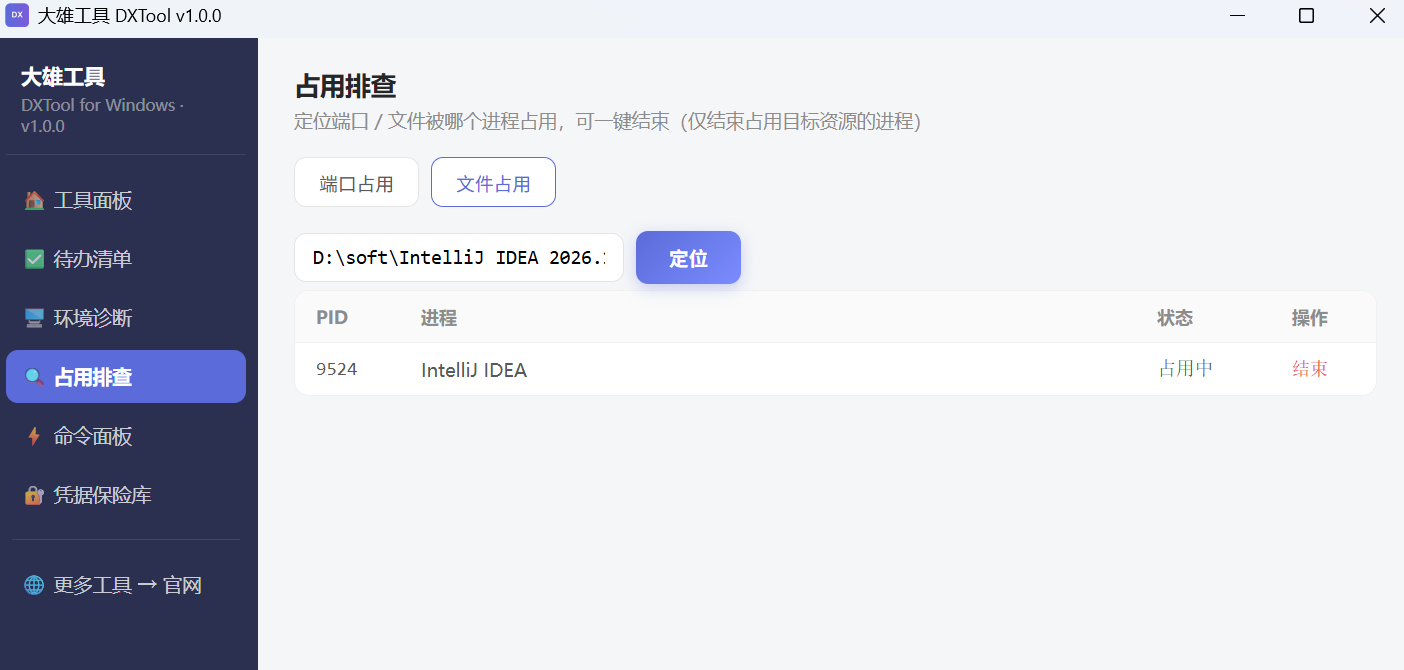Click the 定位 button
1404x670 pixels.
pyautogui.click(x=688, y=258)
